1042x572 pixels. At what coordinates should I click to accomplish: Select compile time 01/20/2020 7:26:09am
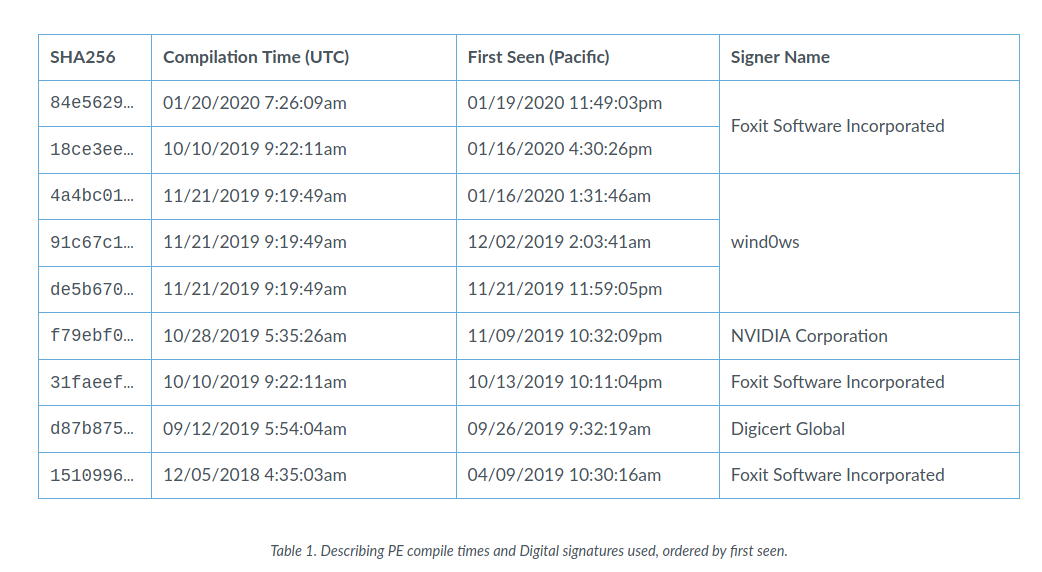[x=255, y=103]
